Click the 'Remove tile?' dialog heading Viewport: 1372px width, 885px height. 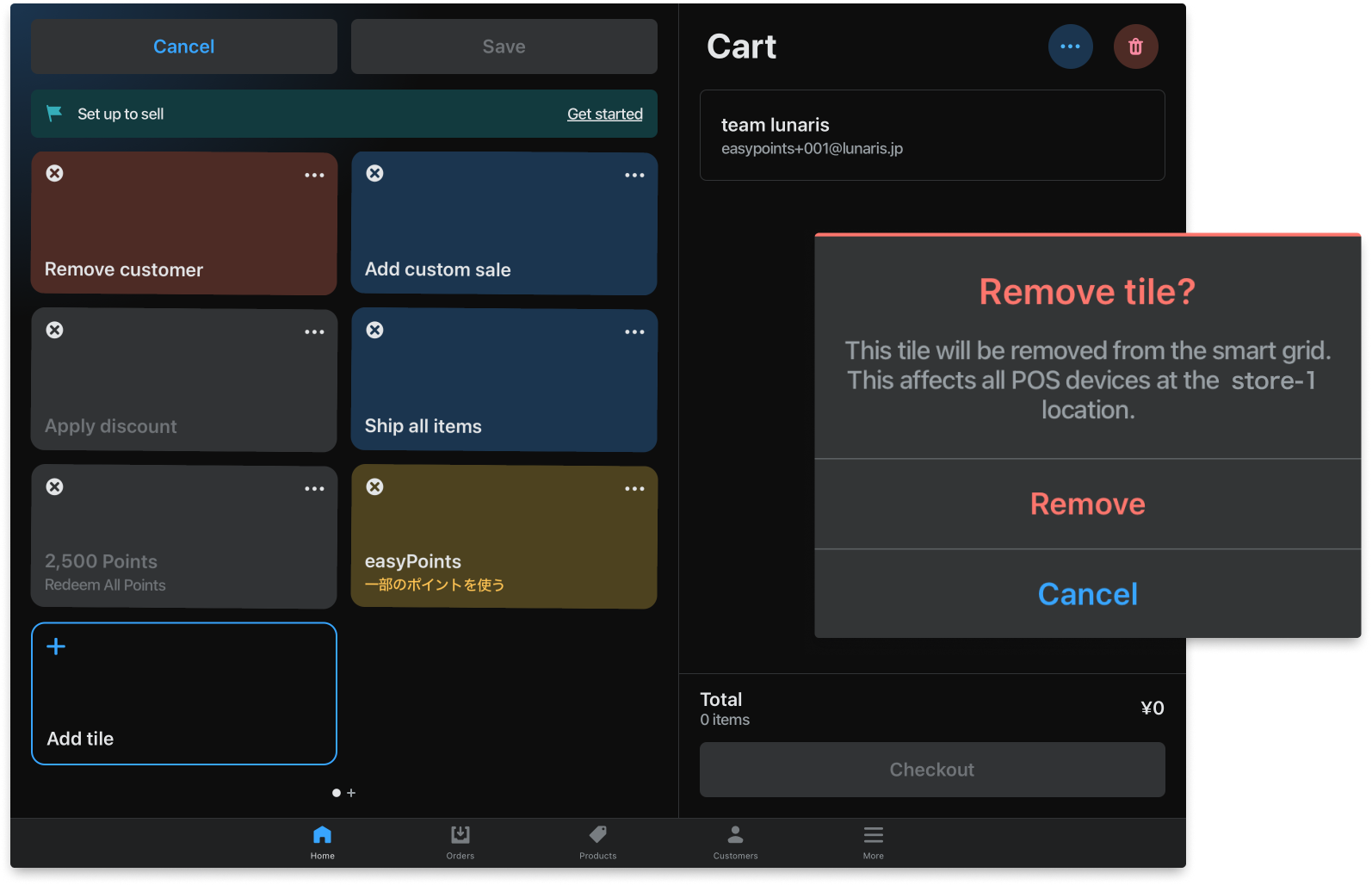(x=1088, y=292)
